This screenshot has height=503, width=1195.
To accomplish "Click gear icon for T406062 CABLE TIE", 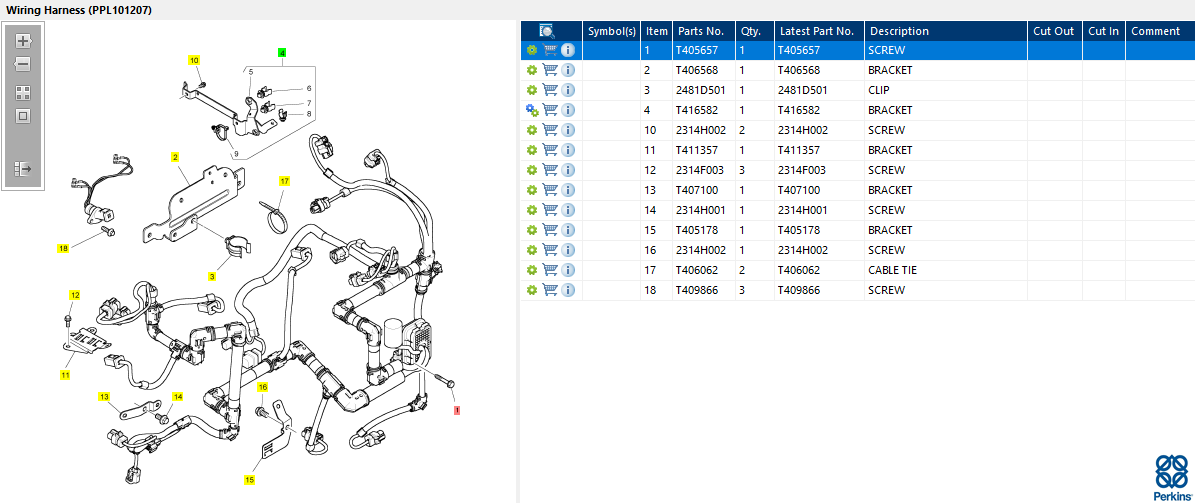I will [532, 270].
